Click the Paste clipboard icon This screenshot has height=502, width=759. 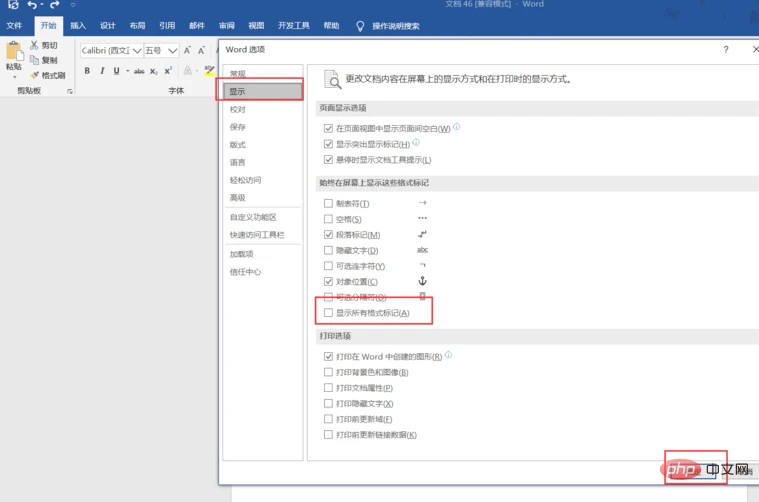pos(14,51)
